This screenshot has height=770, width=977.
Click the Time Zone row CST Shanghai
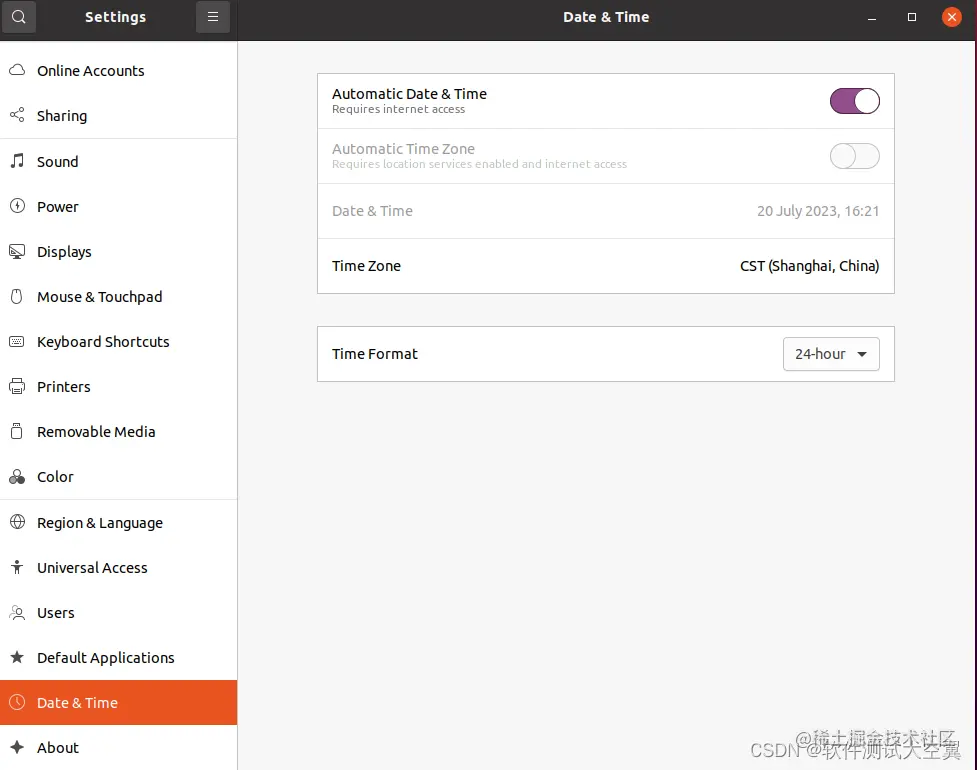point(606,266)
